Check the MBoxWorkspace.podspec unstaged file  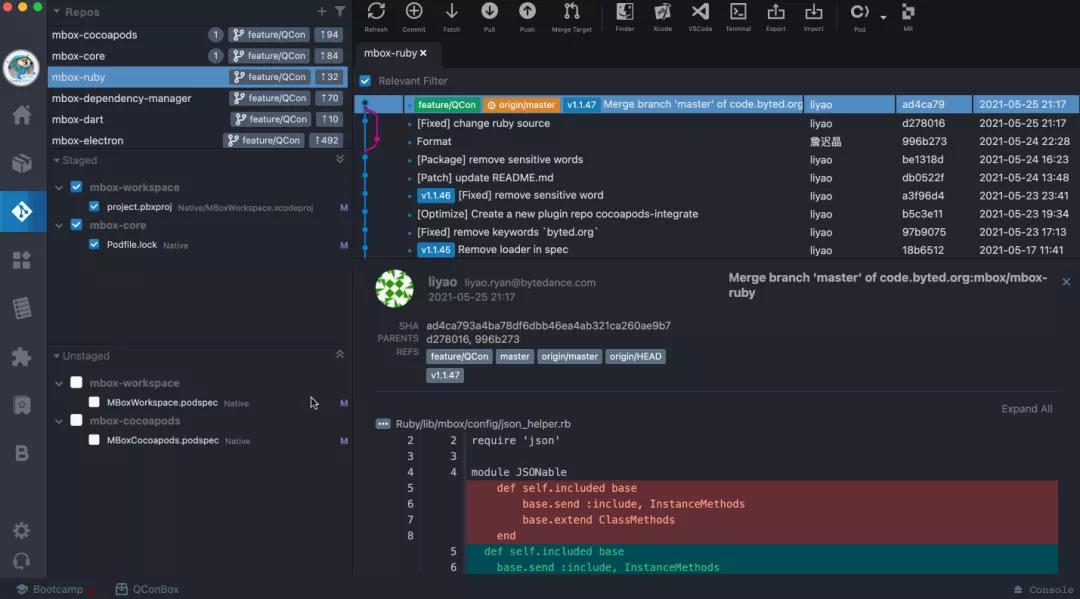click(94, 403)
